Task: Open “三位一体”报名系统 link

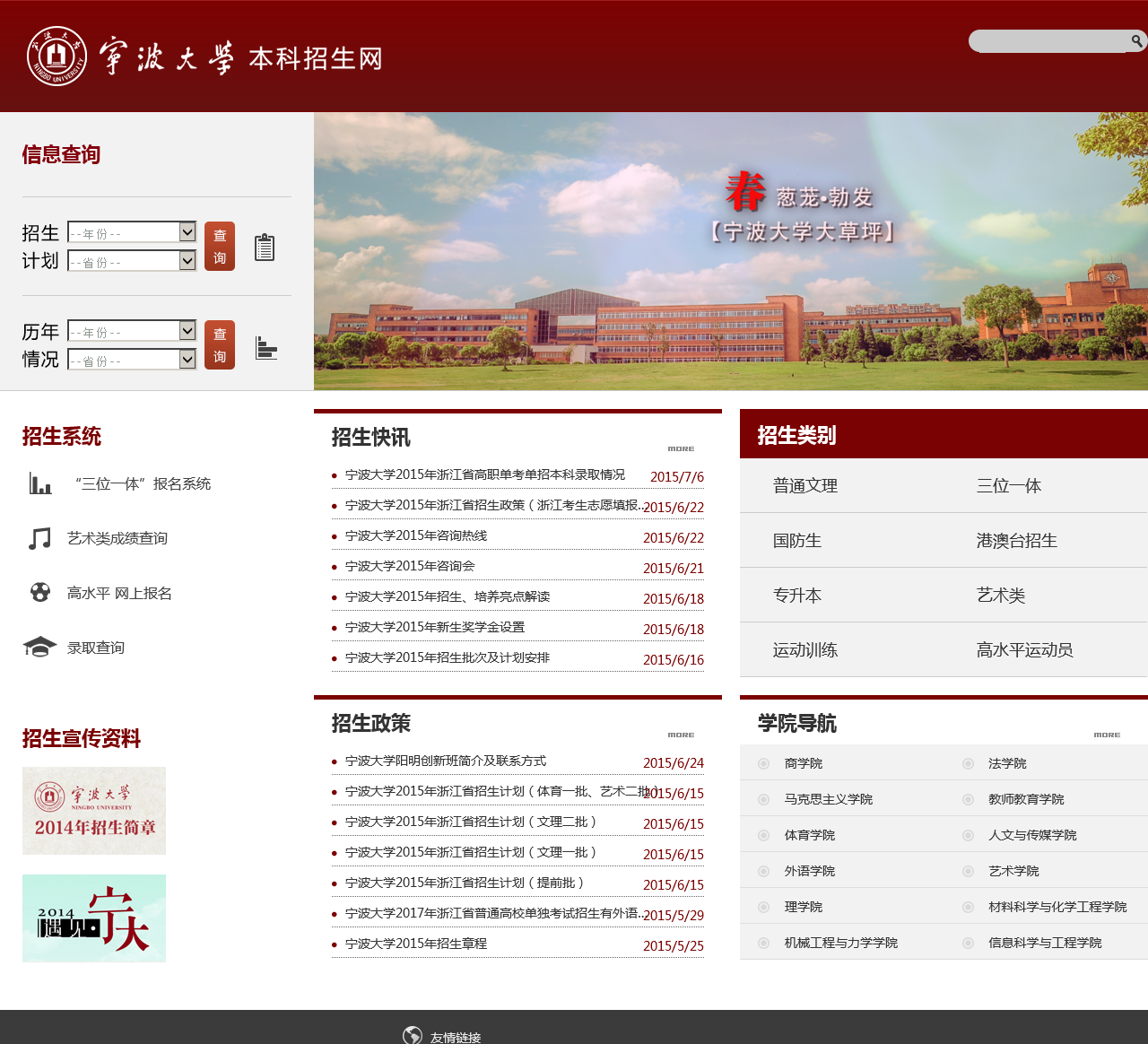Action: (143, 483)
